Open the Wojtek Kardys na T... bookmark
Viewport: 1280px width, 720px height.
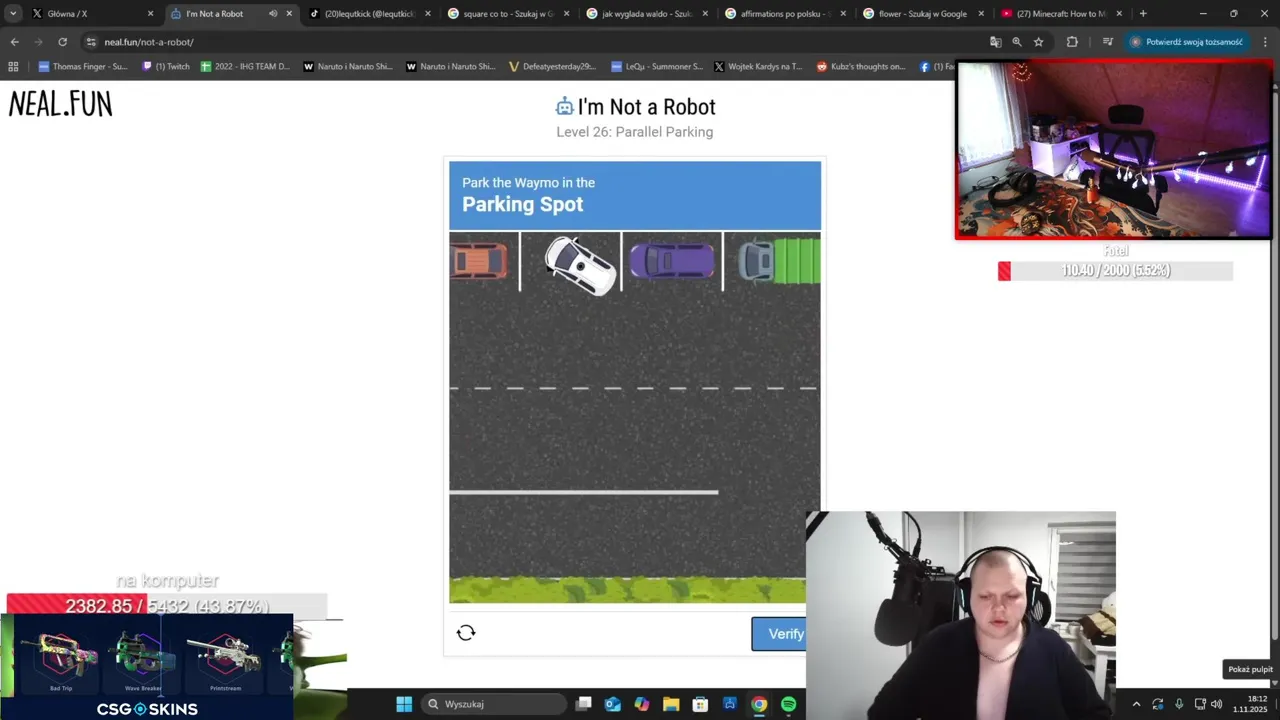(758, 67)
